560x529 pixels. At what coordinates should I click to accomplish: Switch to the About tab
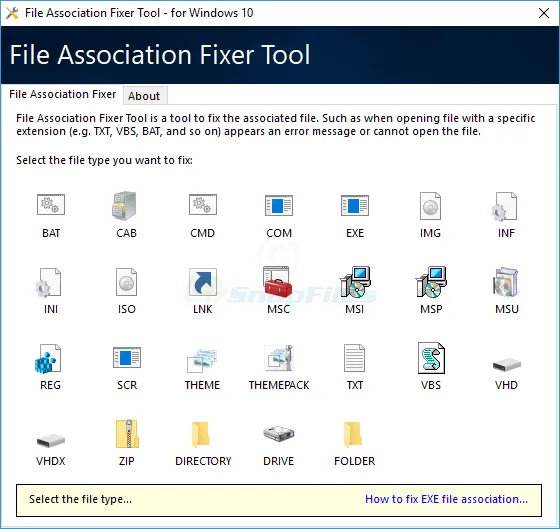pyautogui.click(x=144, y=96)
